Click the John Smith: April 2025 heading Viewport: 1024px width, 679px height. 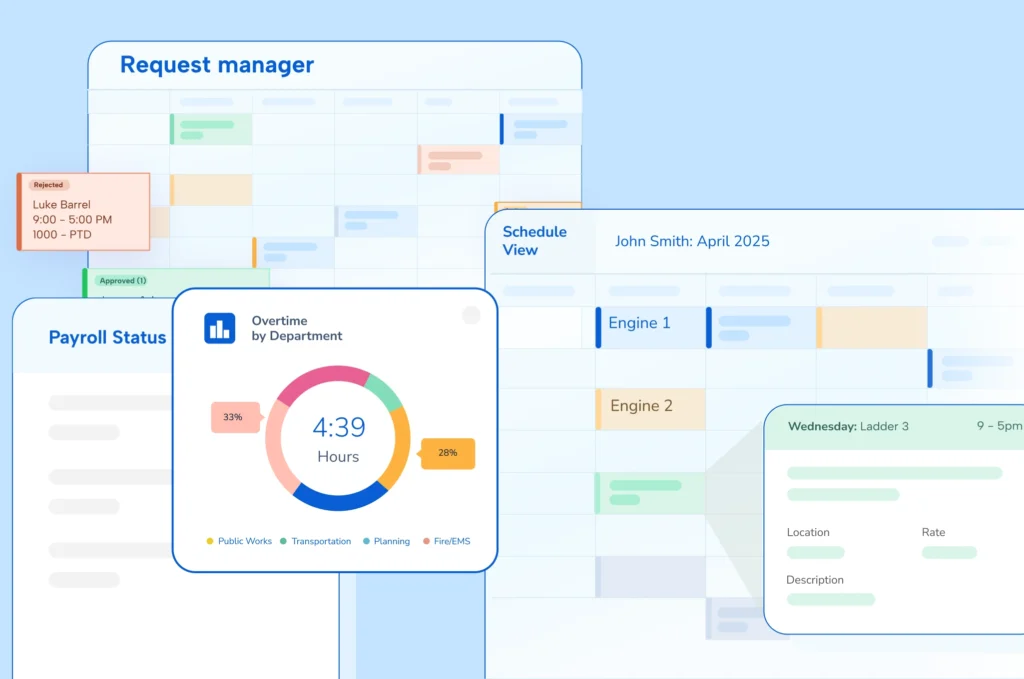tap(692, 241)
